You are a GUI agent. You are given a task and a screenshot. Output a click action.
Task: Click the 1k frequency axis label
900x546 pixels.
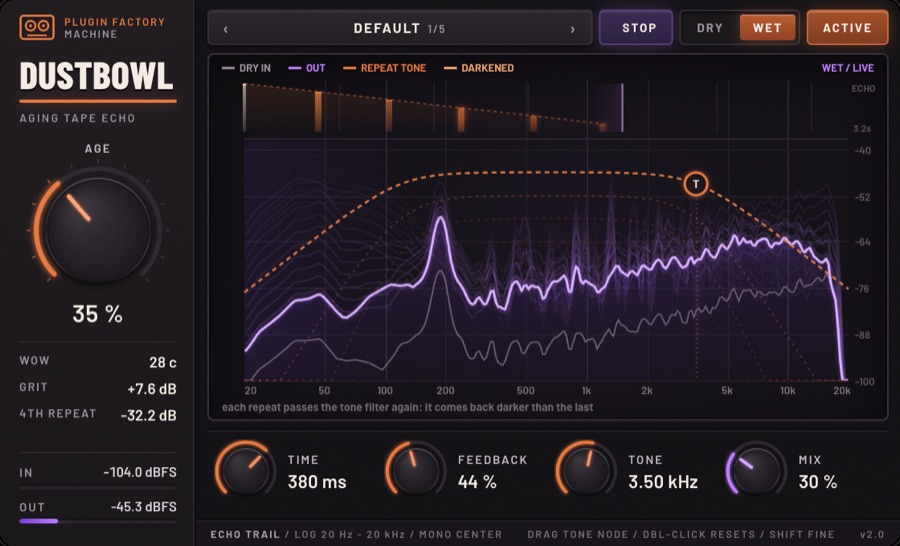tap(586, 390)
